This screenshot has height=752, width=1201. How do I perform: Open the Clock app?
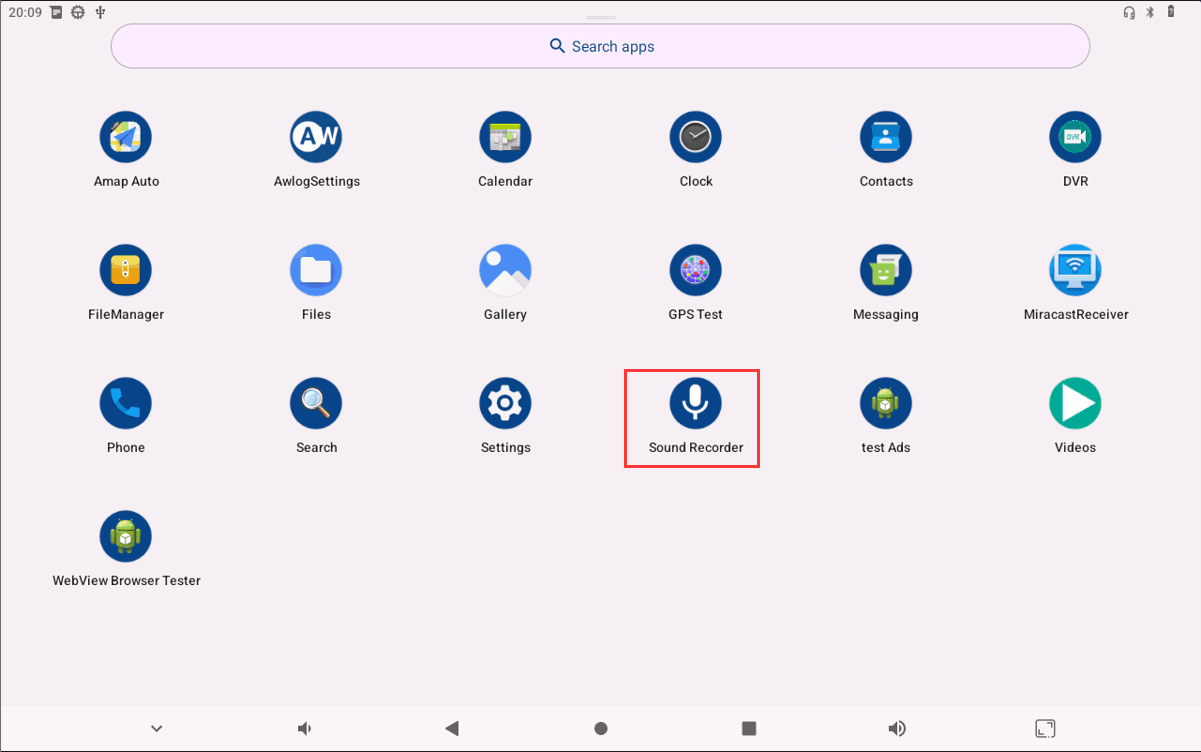[x=695, y=137]
